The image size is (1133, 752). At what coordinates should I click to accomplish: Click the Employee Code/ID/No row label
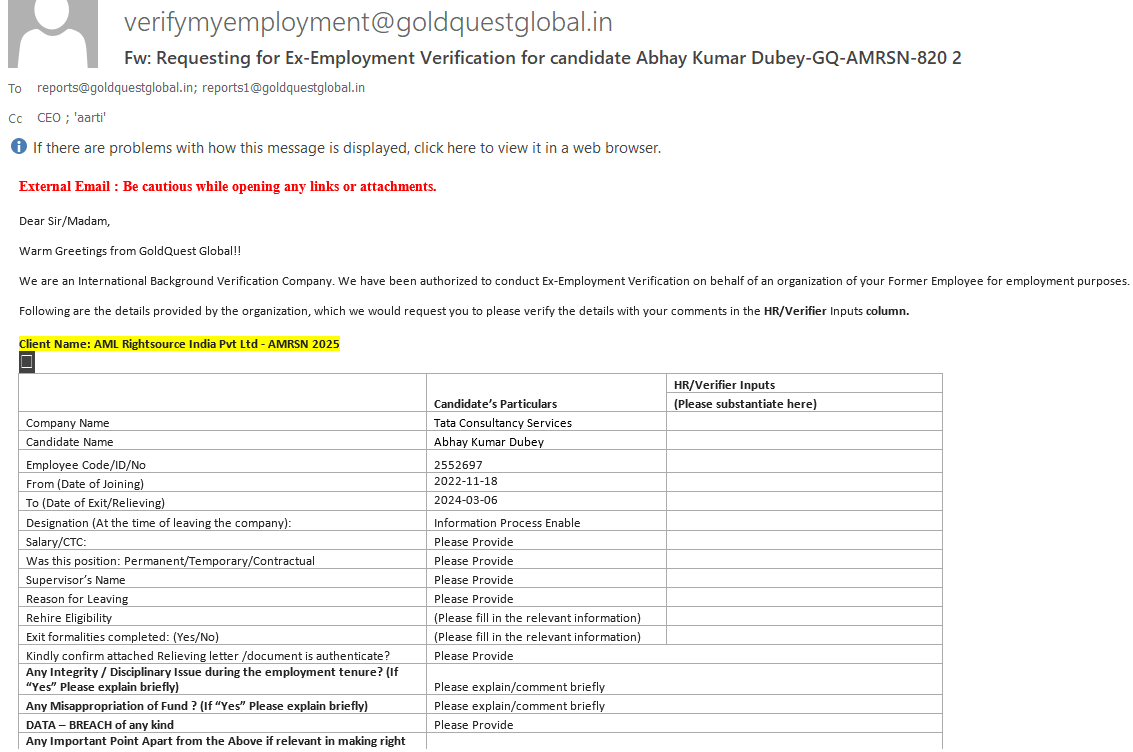tap(86, 464)
